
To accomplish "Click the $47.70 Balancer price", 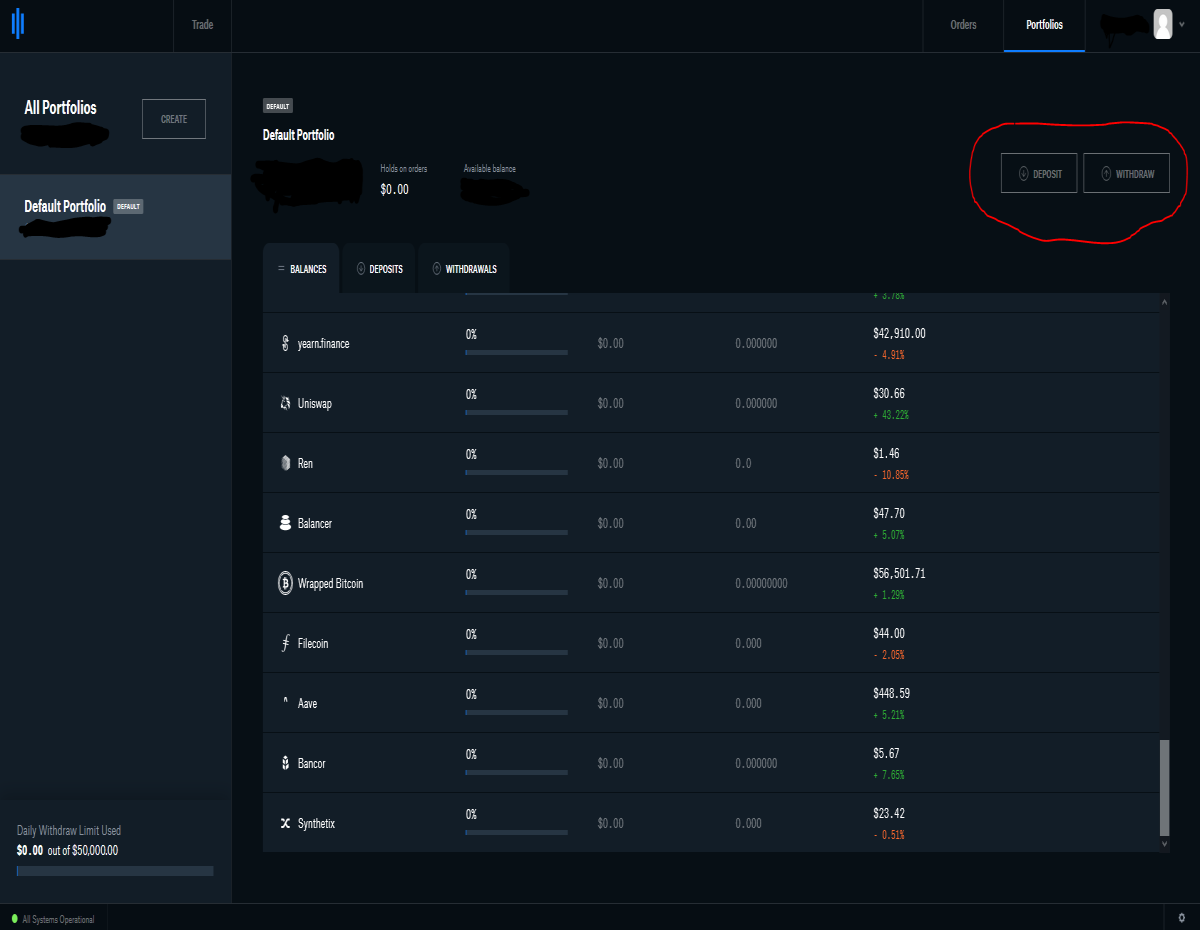I will pyautogui.click(x=888, y=513).
